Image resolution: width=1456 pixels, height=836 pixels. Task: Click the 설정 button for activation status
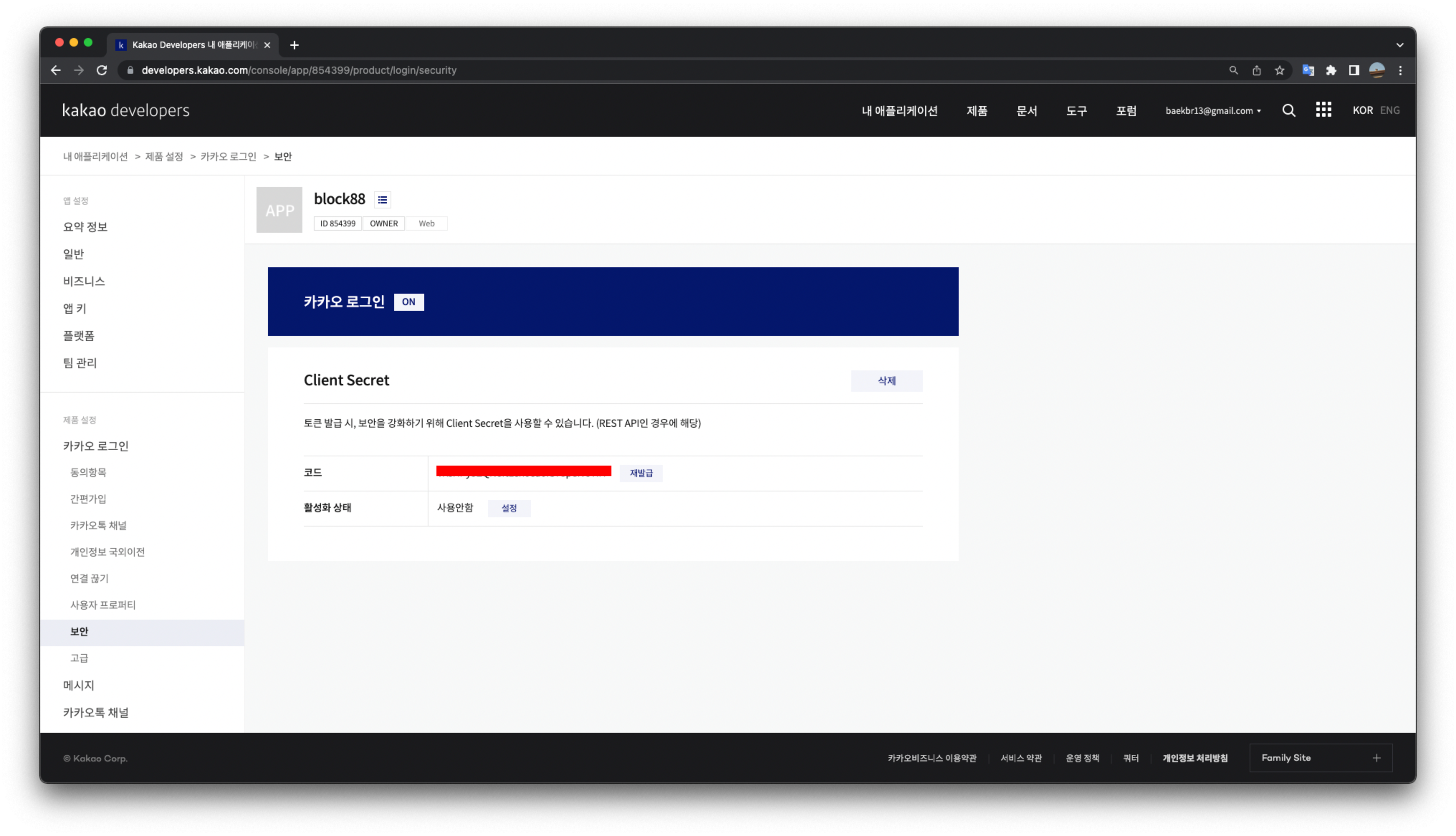coord(509,508)
